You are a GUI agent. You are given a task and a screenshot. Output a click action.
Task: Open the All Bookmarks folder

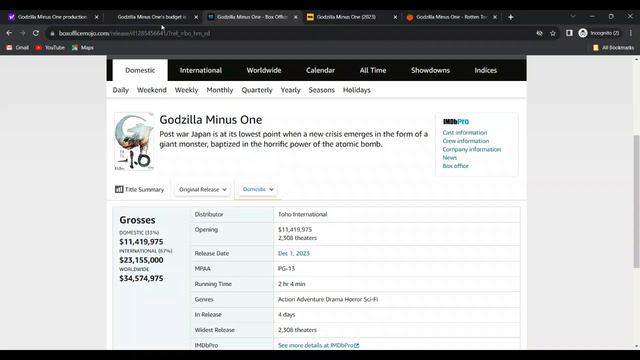point(613,48)
